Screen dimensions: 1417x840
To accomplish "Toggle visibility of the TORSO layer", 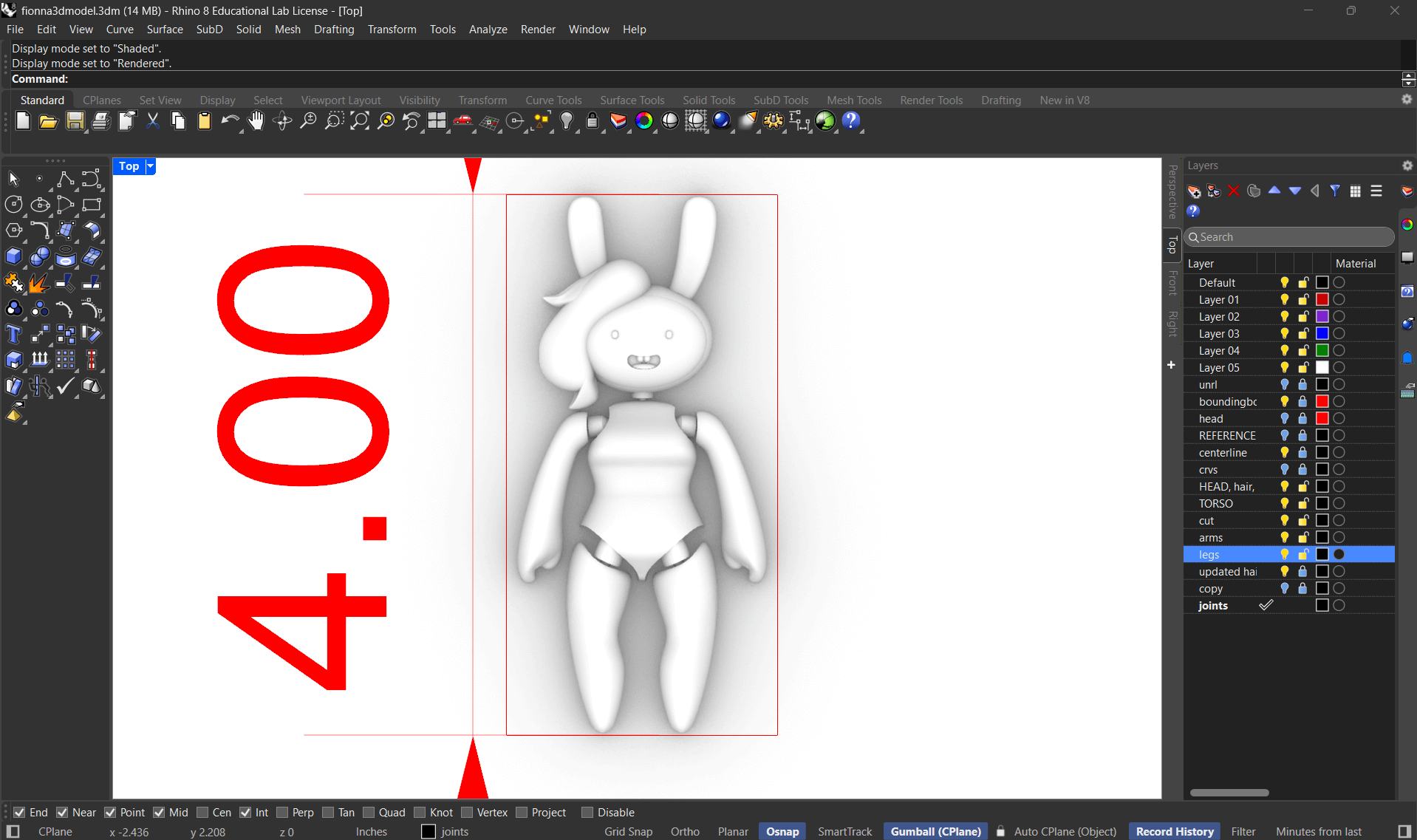I will pyautogui.click(x=1284, y=504).
